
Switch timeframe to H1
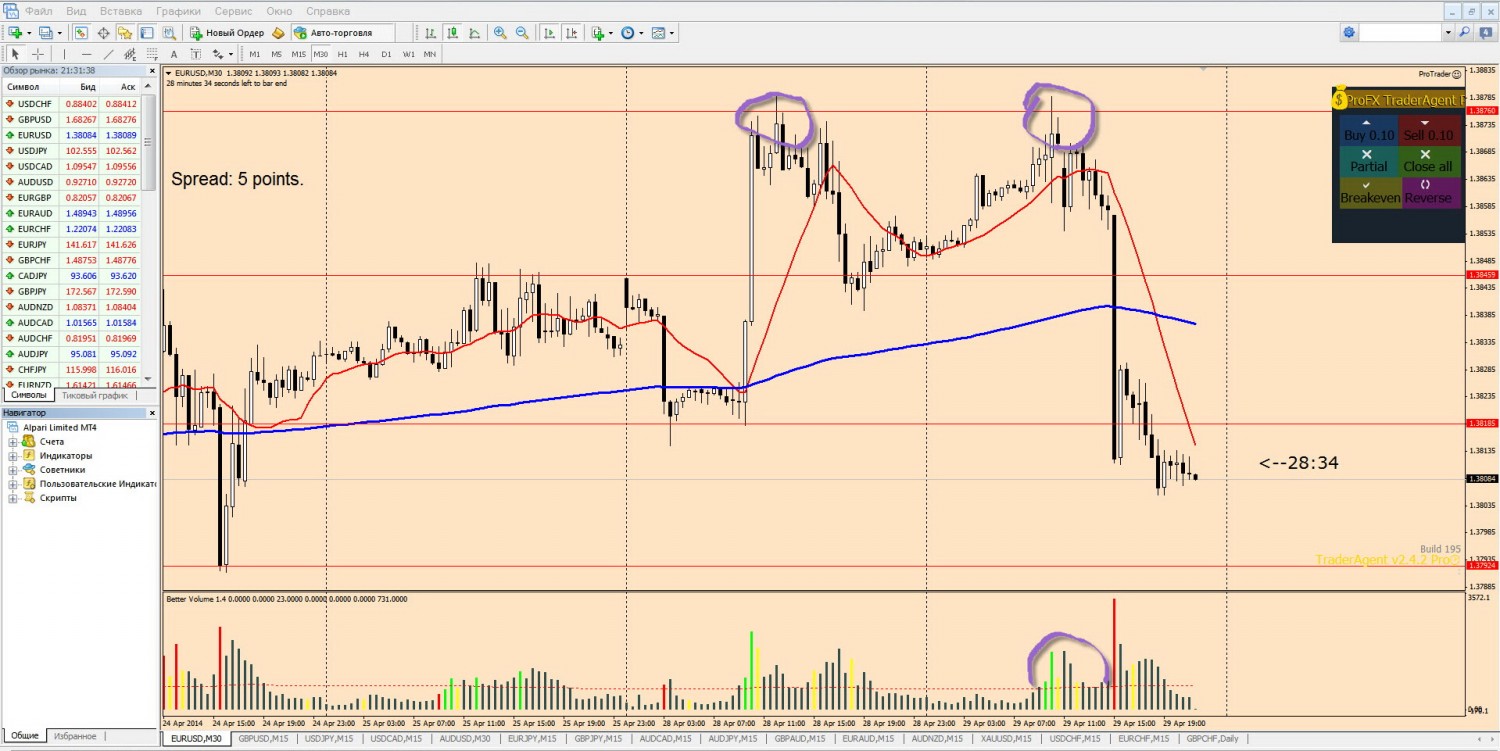click(x=343, y=54)
